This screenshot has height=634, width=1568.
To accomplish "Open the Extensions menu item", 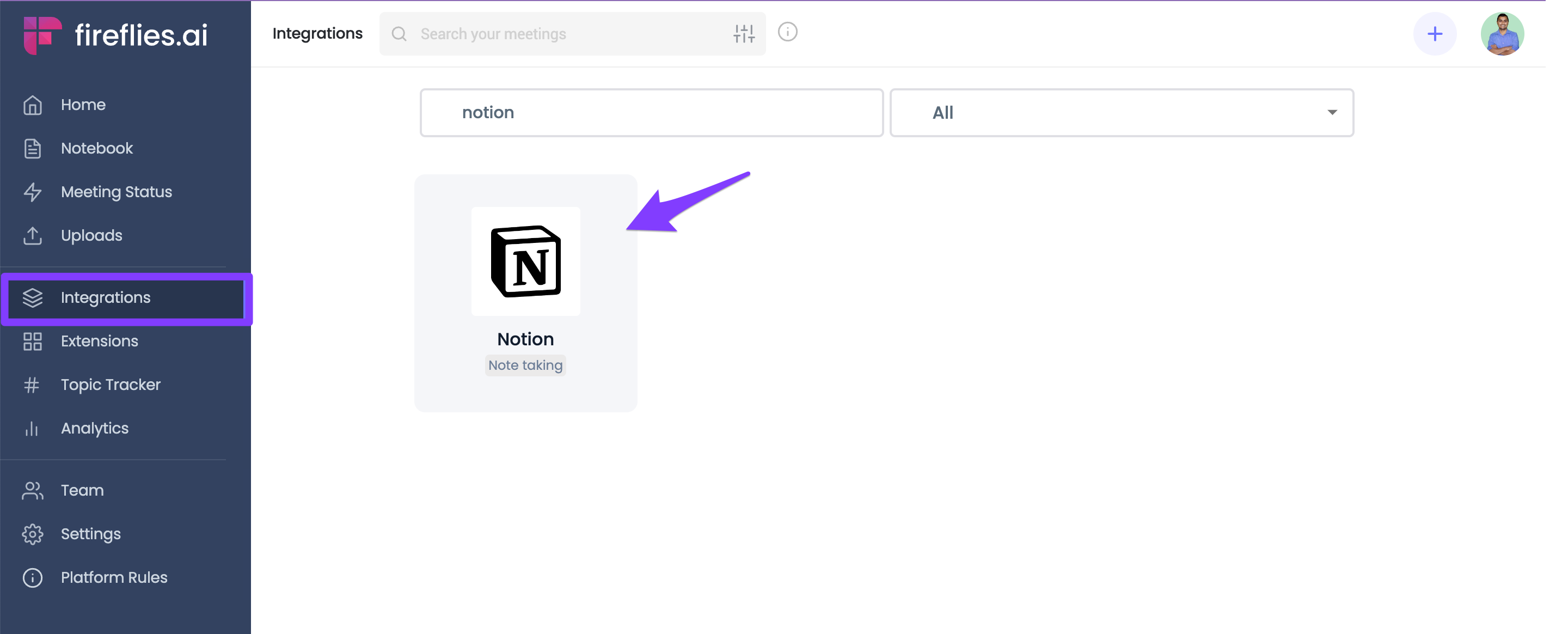I will pyautogui.click(x=125, y=341).
